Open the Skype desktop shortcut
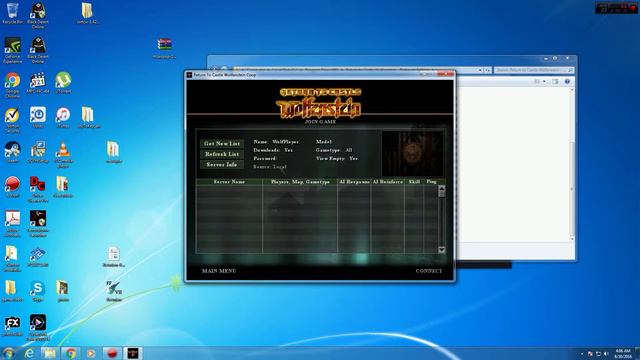Screen dimensions: 640x360 click(x=38, y=291)
